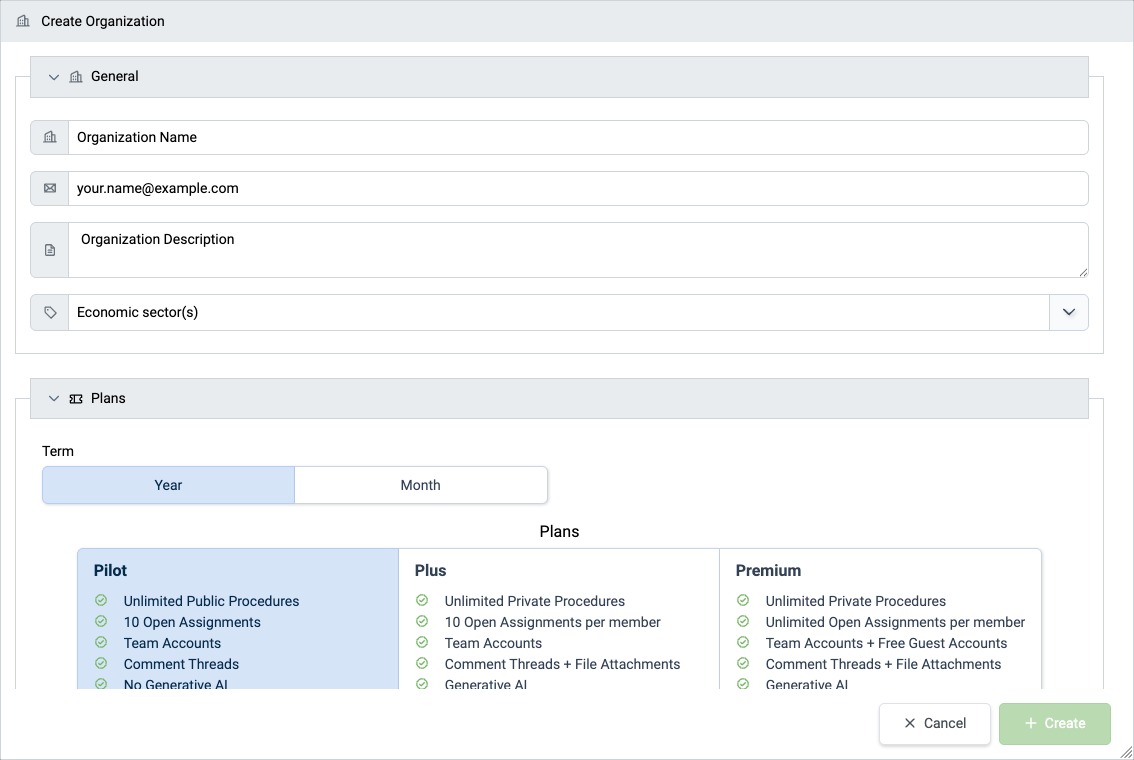Click the Term label
Image resolution: width=1134 pixels, height=760 pixels.
point(58,451)
